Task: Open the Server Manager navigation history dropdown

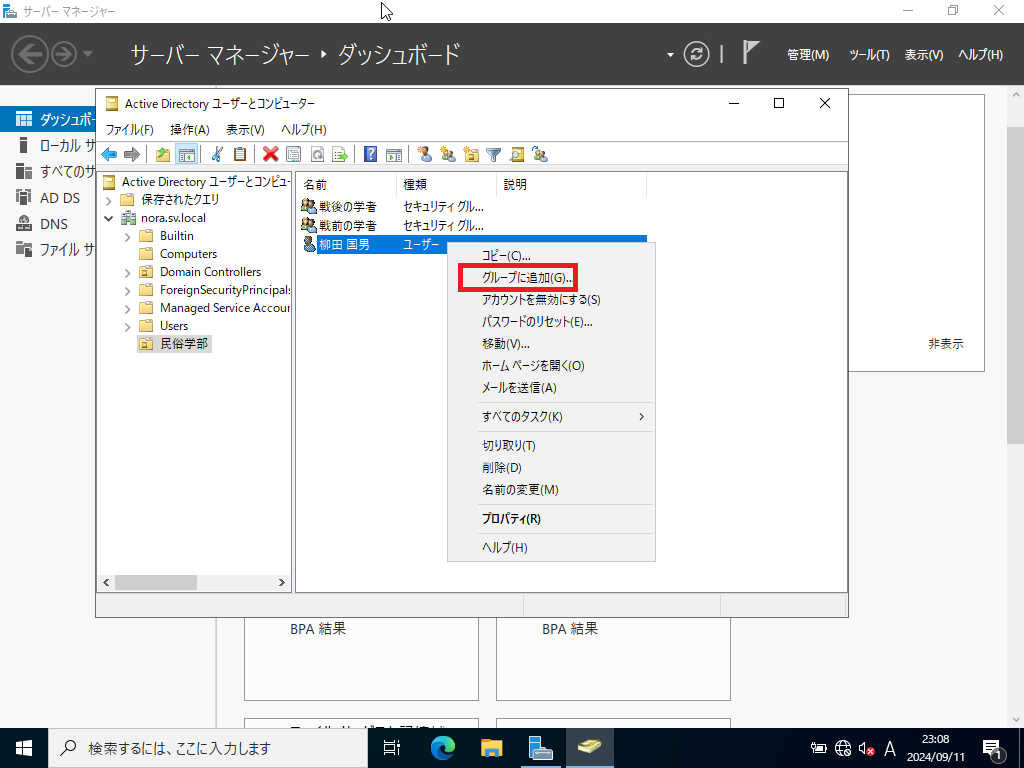Action: click(88, 54)
